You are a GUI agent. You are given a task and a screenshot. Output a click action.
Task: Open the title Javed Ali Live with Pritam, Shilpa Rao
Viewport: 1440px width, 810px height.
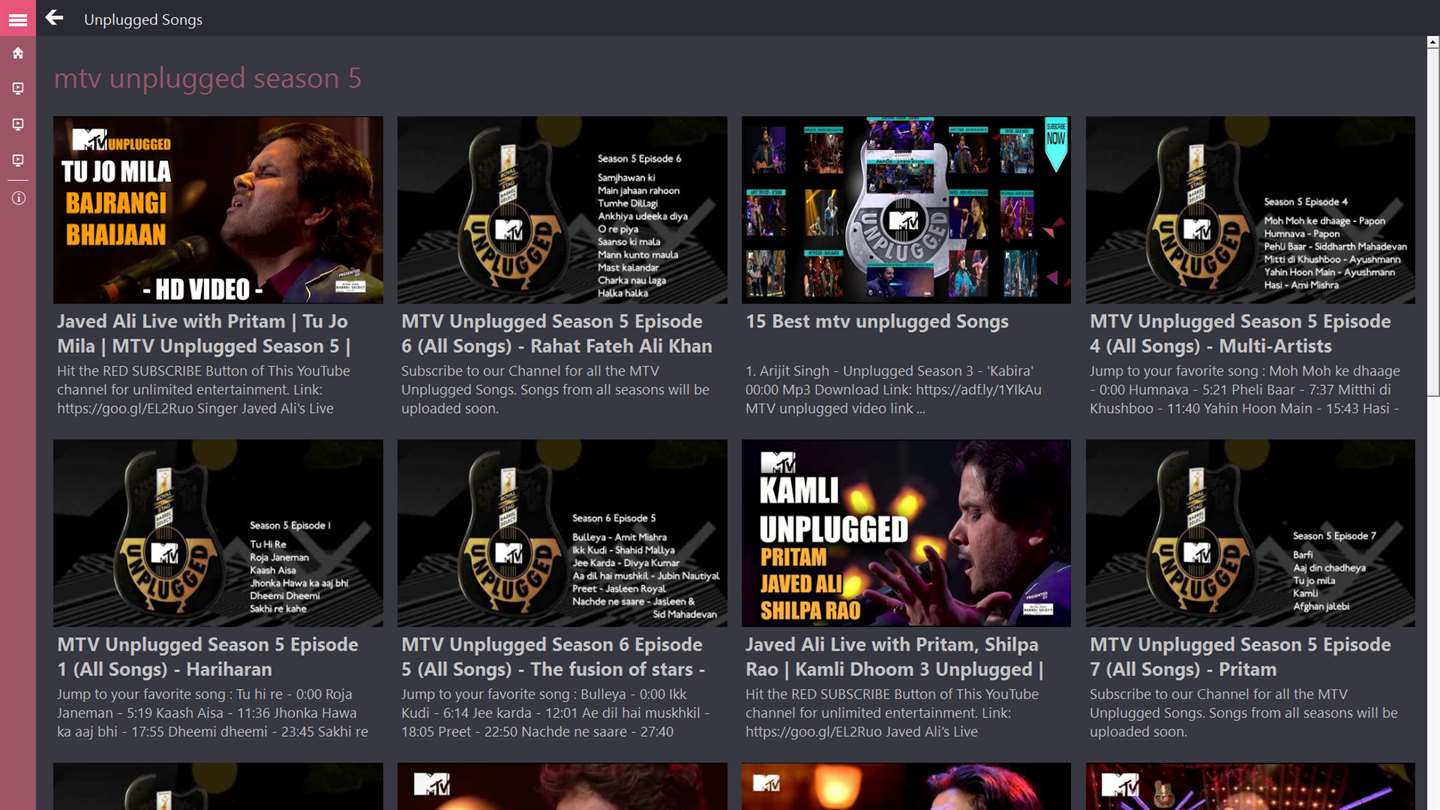coord(895,657)
